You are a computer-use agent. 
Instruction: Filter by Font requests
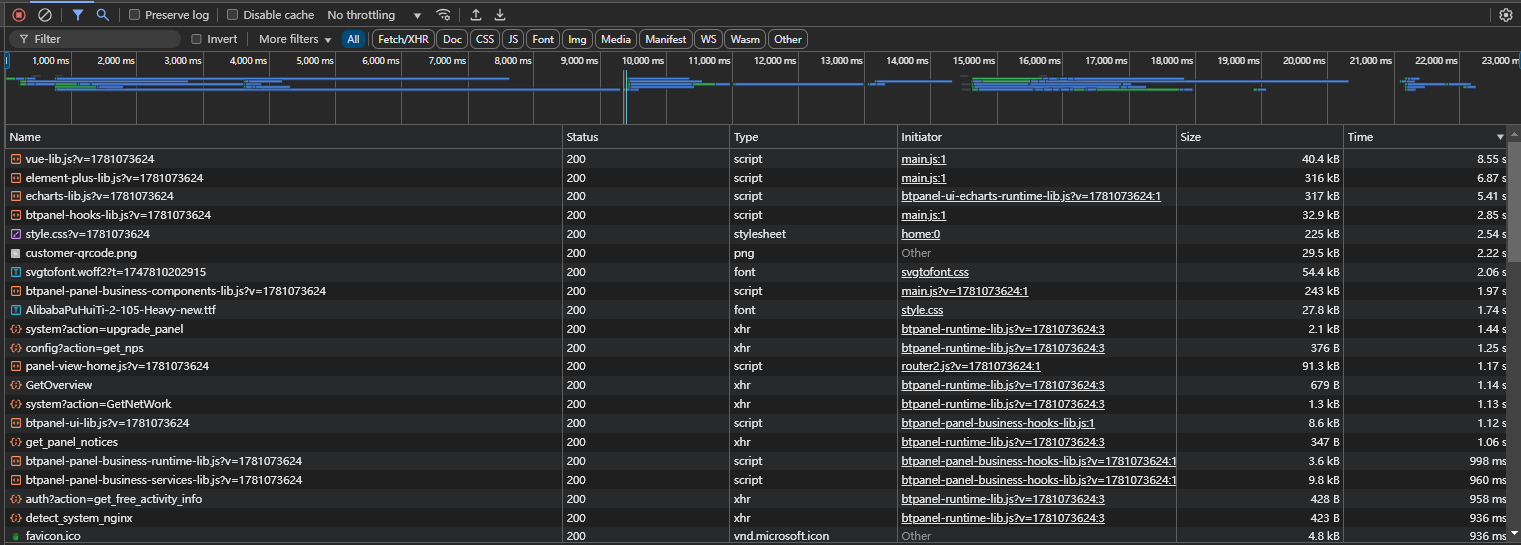(x=543, y=39)
